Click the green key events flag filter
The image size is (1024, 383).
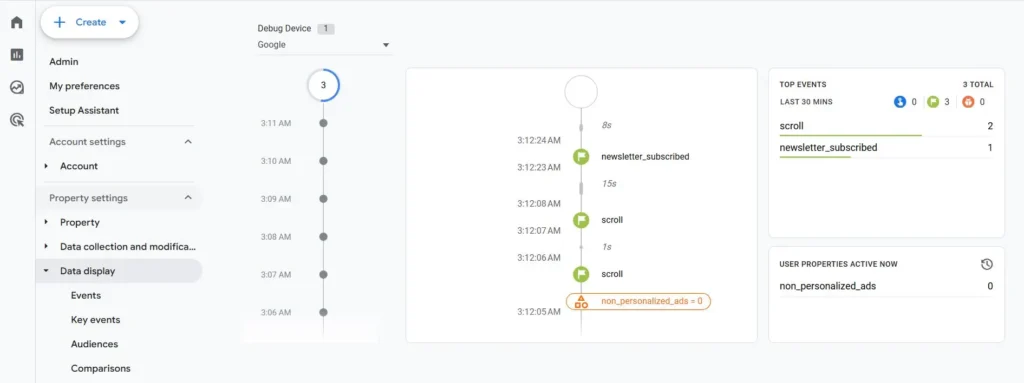933,102
